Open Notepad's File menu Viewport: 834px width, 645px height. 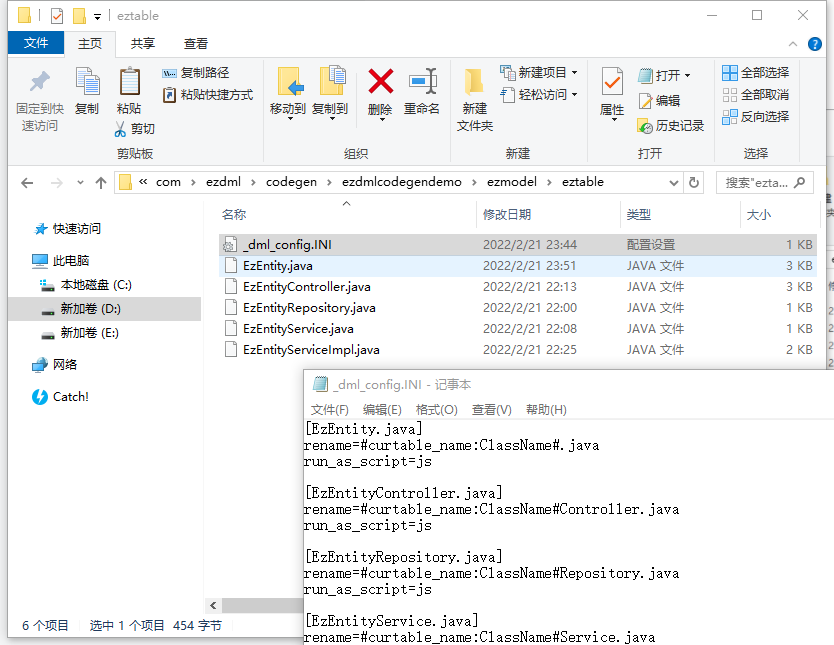[x=329, y=410]
